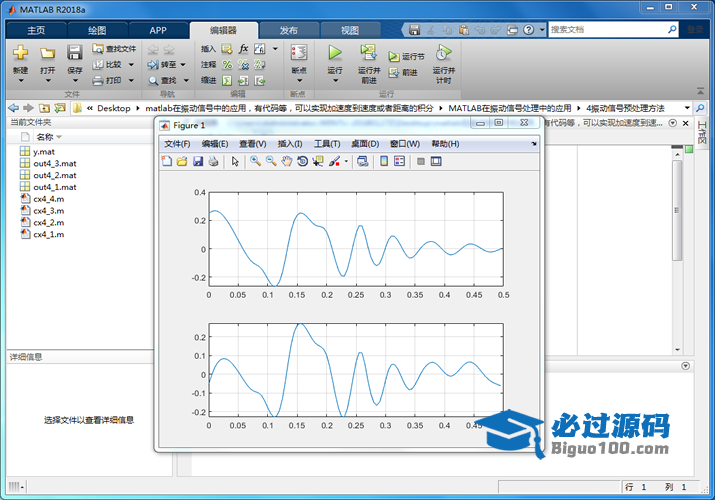Image resolution: width=715 pixels, height=500 pixels.
Task: Click Print Figure icon in Figure 1
Action: click(213, 161)
